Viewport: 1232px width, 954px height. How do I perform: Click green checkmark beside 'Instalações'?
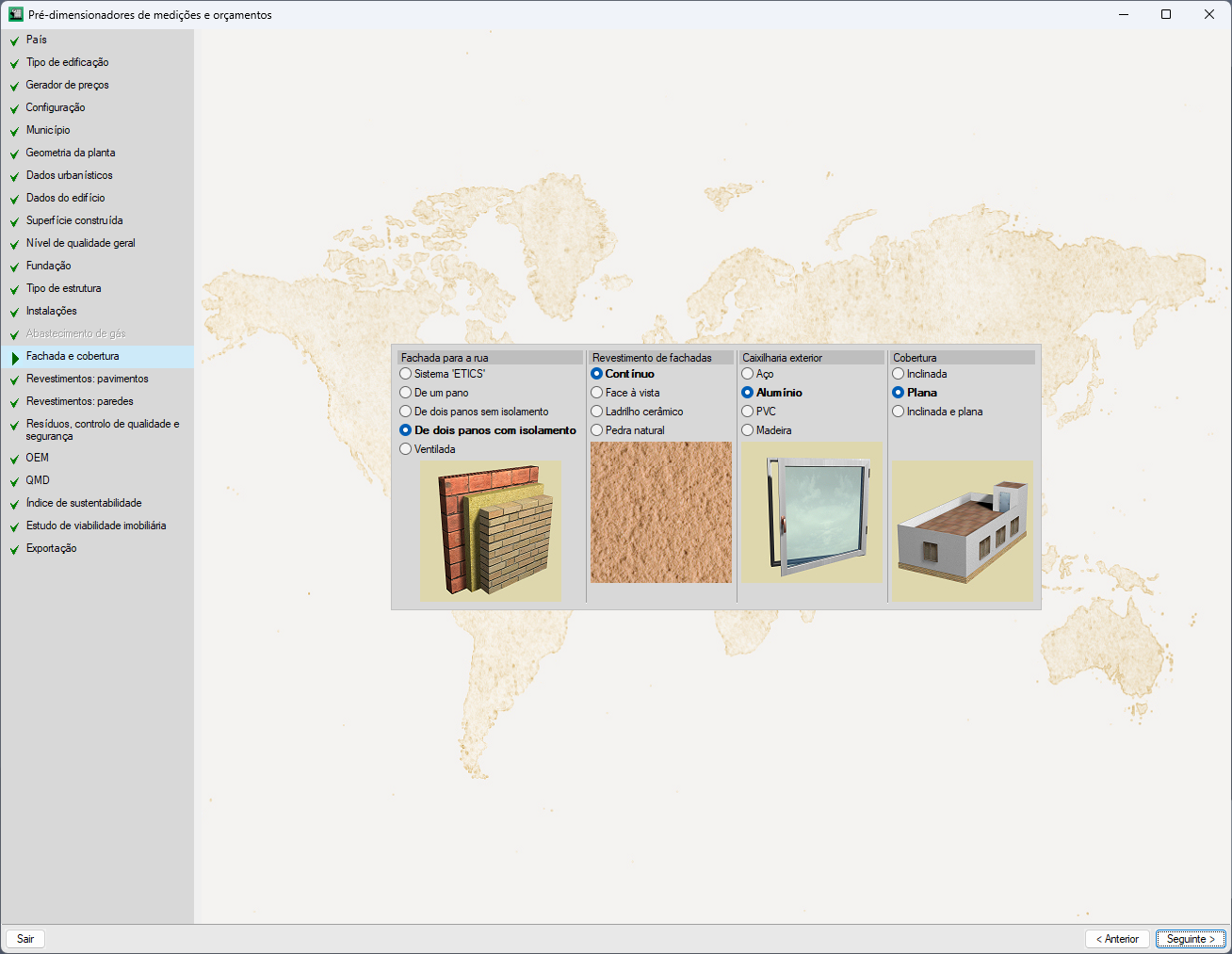coord(14,312)
